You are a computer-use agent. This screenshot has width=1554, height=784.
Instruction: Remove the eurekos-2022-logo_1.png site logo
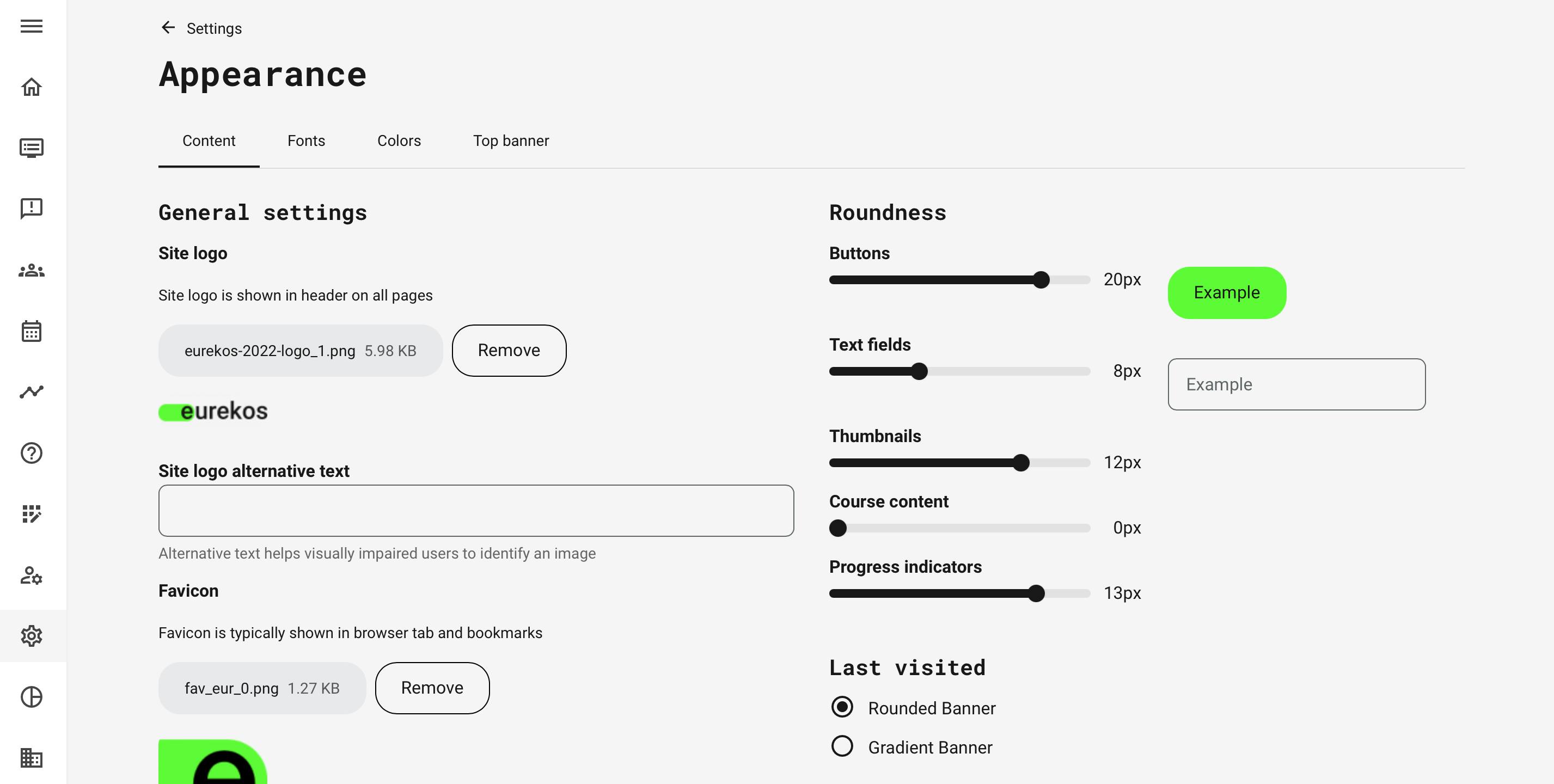(509, 351)
